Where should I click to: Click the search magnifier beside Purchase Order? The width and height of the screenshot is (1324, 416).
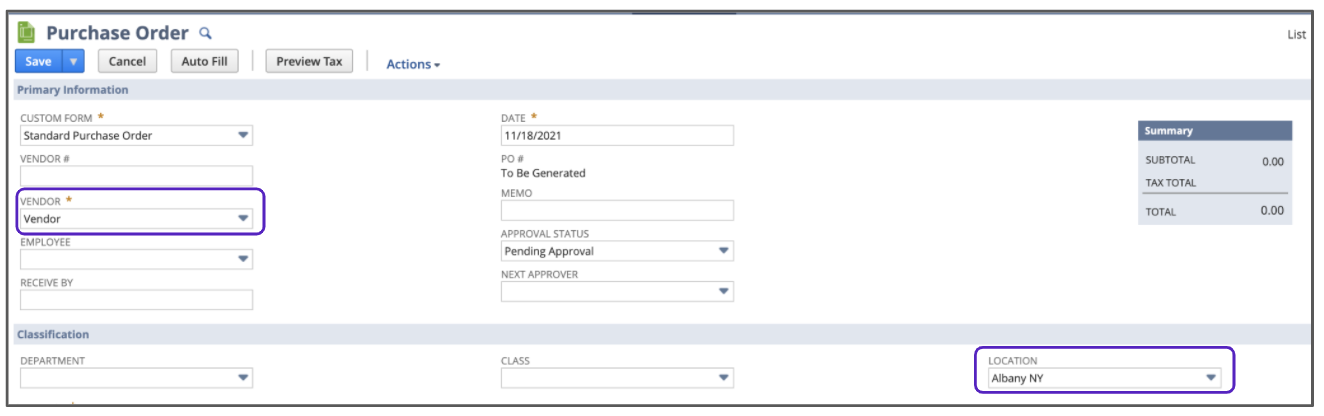click(206, 33)
